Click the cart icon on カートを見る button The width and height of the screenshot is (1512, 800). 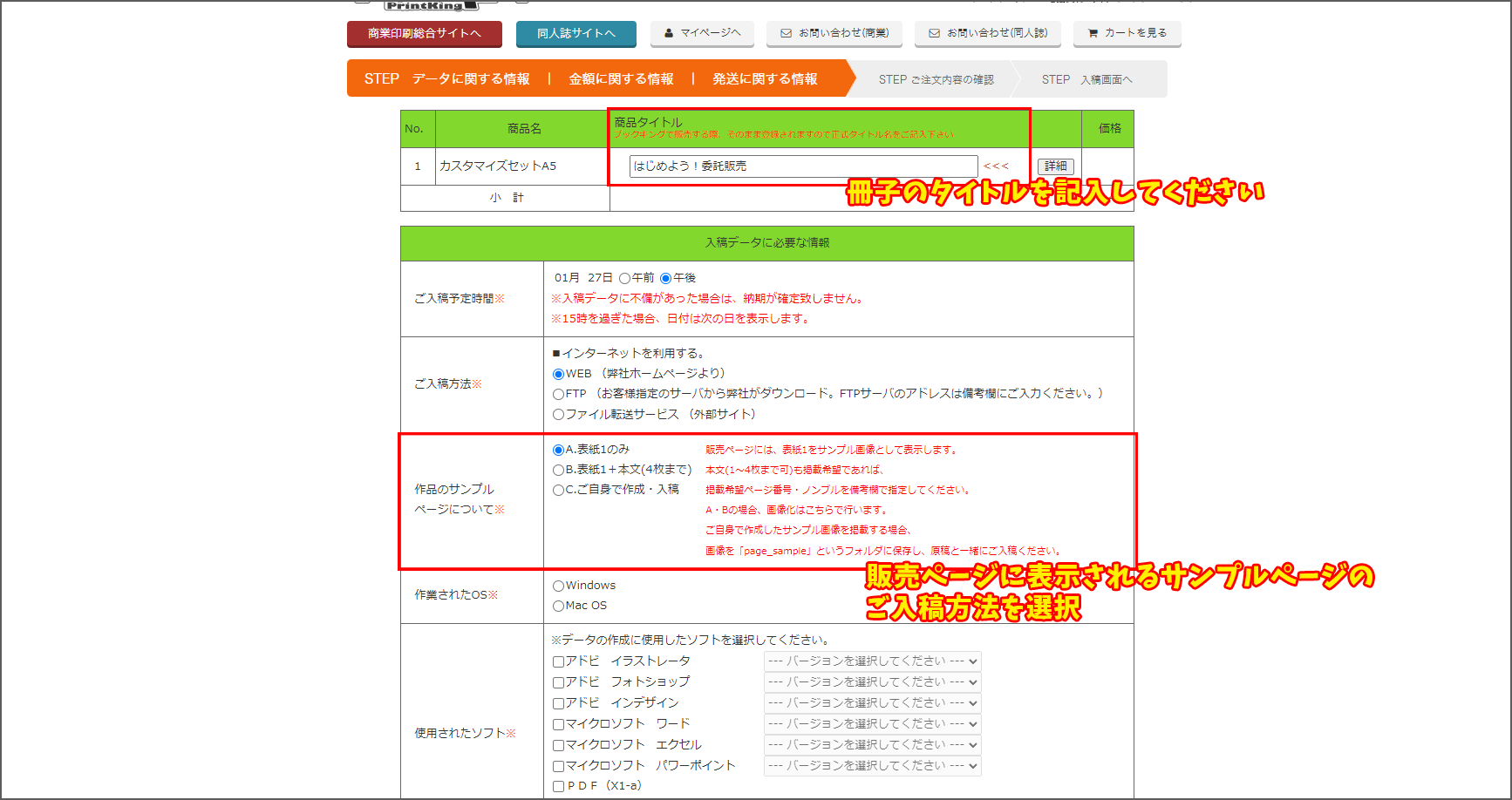tap(1092, 34)
